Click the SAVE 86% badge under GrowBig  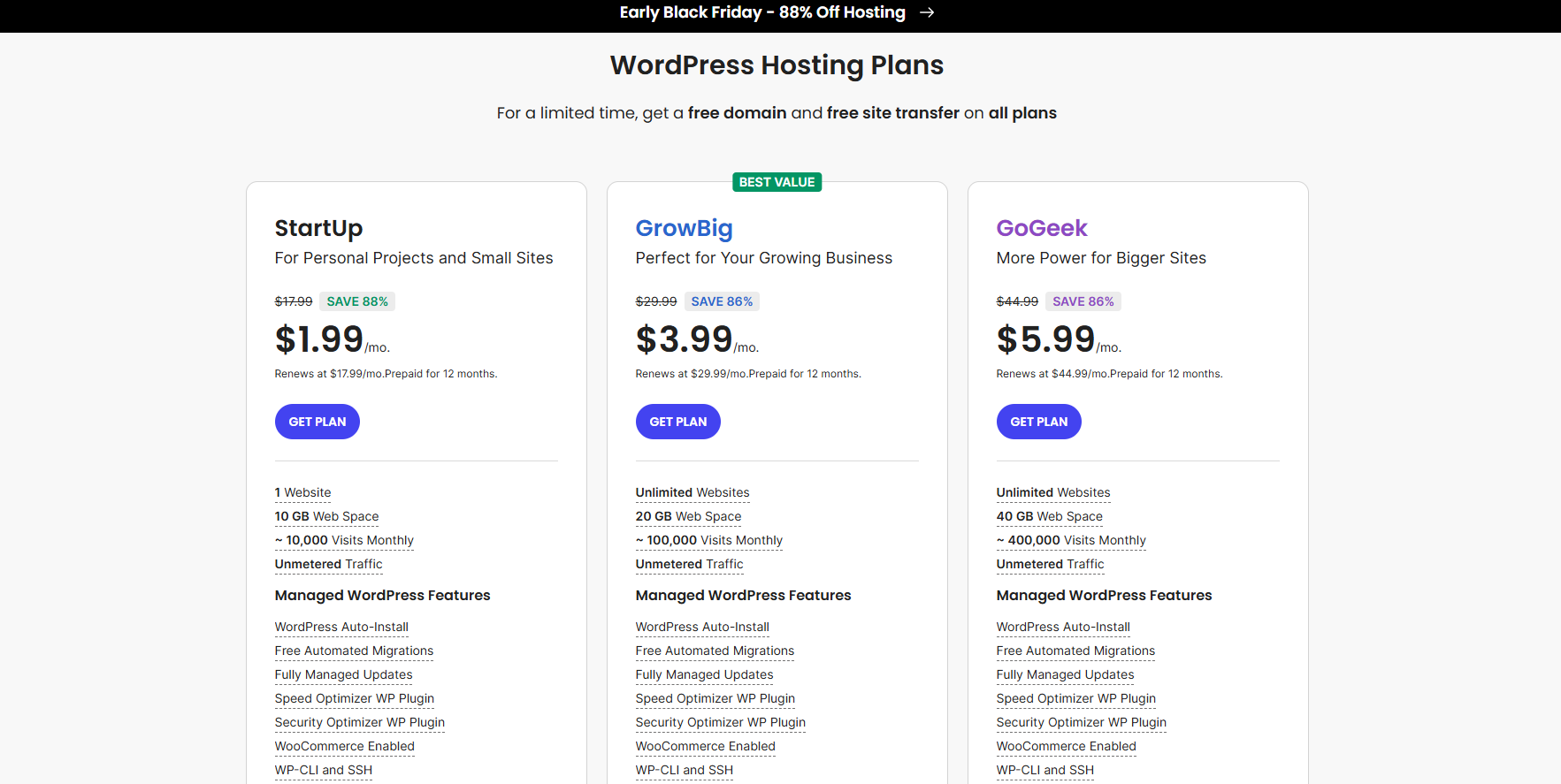click(x=722, y=301)
